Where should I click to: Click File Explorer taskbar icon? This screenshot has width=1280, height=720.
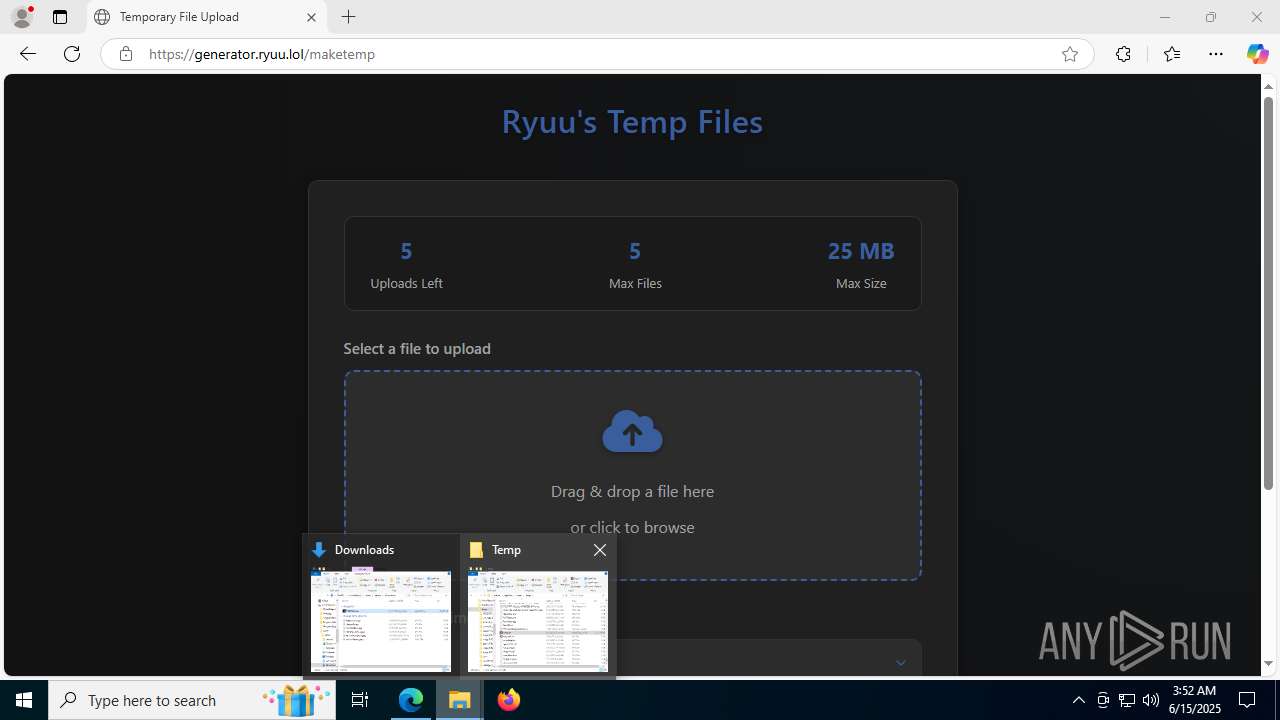(460, 700)
